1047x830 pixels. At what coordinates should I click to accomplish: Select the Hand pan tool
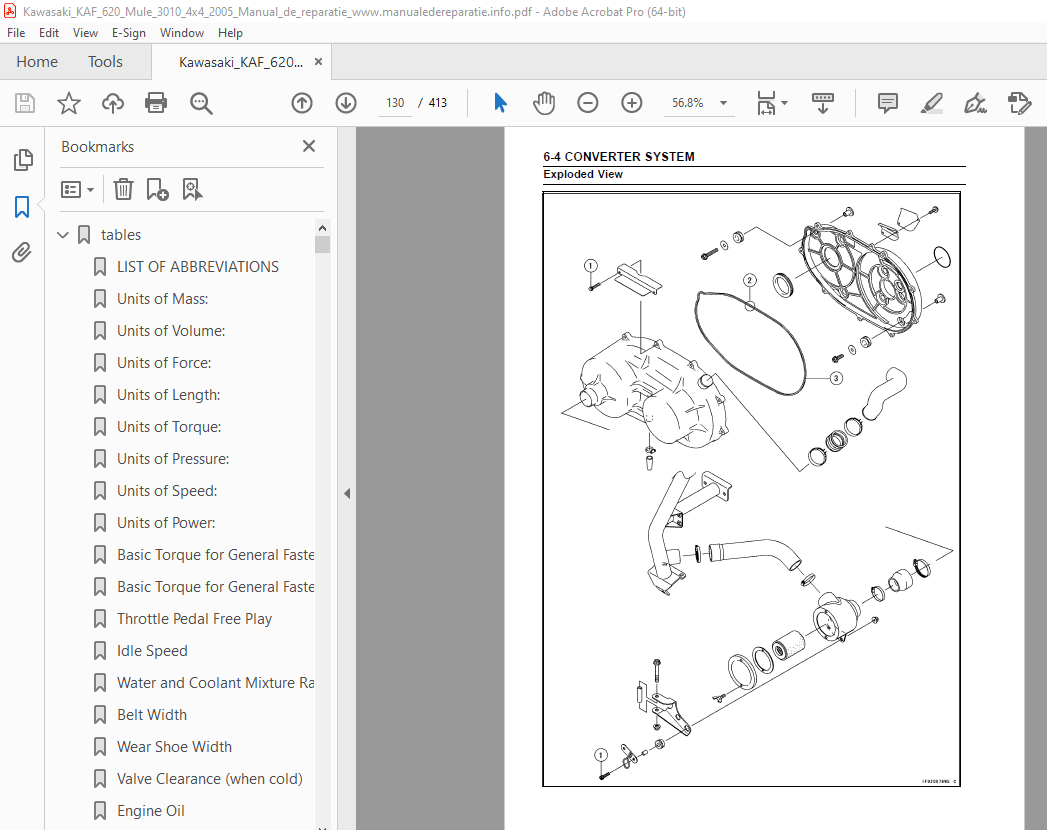coord(543,103)
